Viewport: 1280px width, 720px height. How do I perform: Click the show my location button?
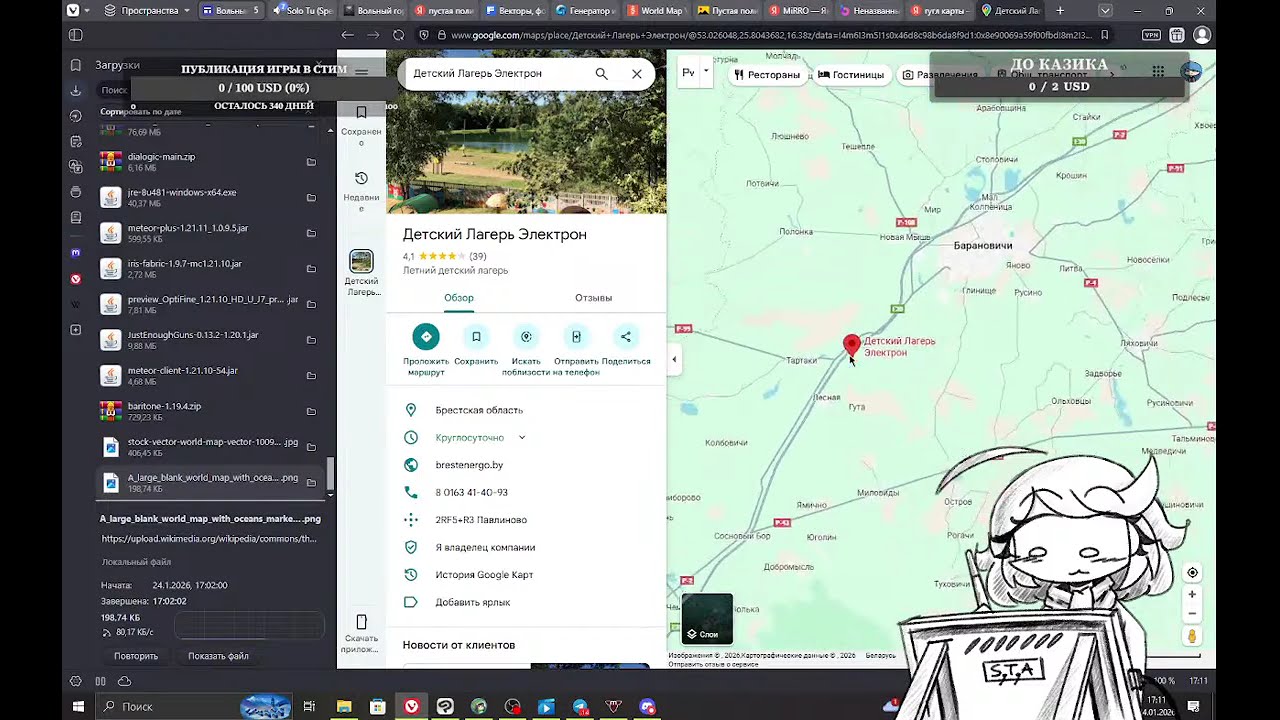(x=1192, y=573)
